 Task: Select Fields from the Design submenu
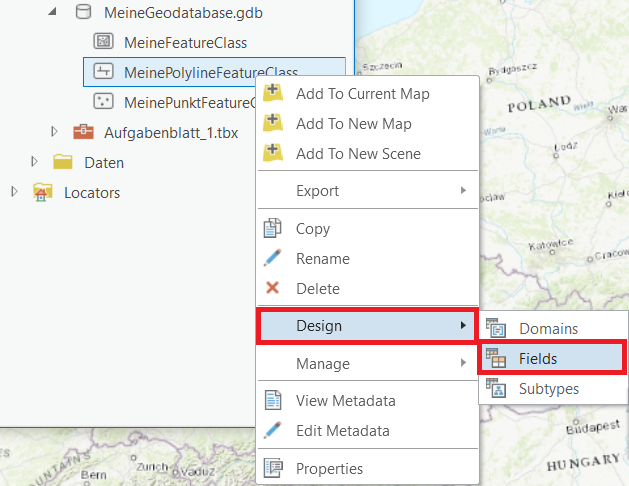pyautogui.click(x=538, y=358)
